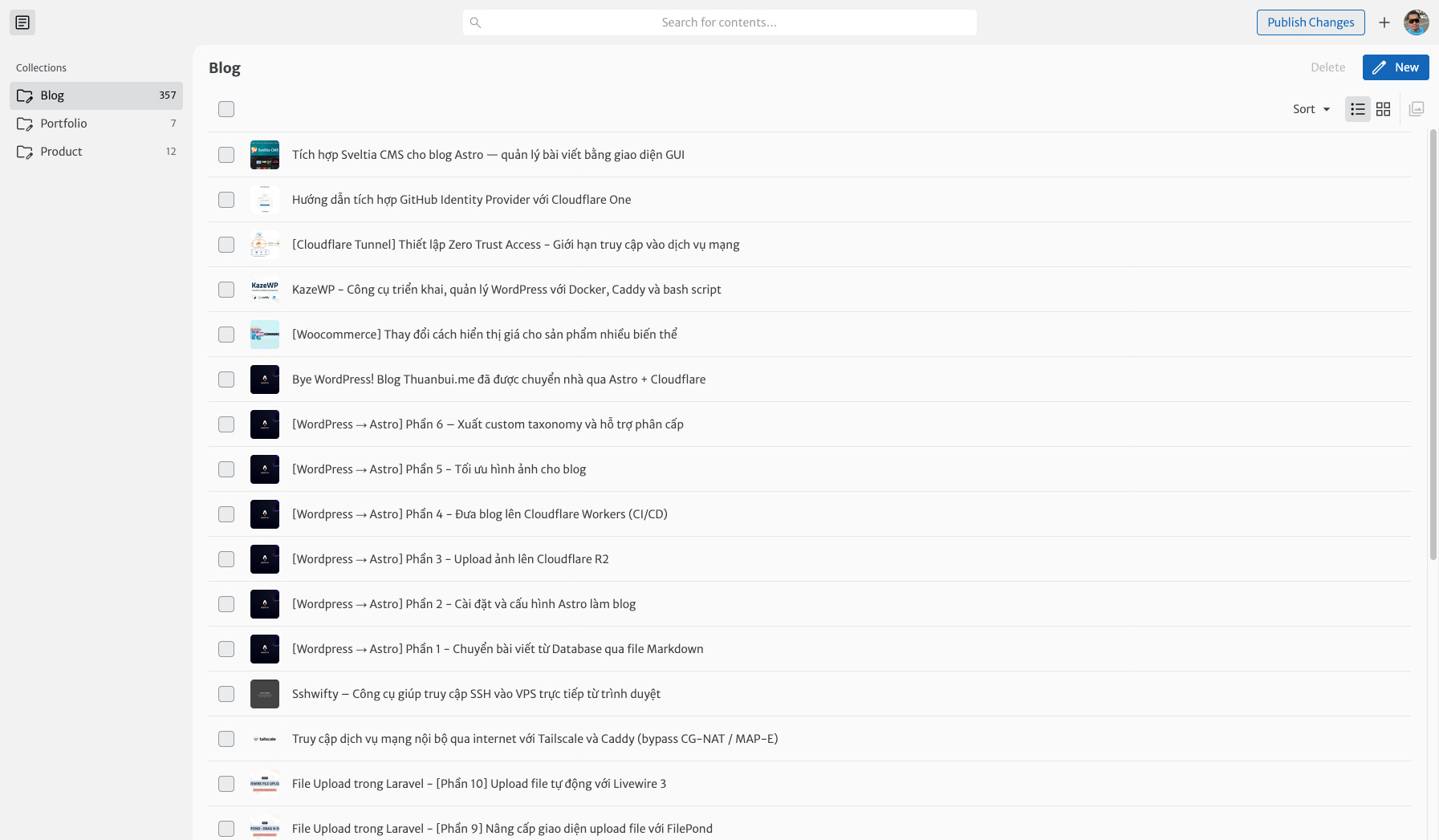This screenshot has height=840, width=1439.
Task: Click thumbnail of Bye WordPress post
Action: pyautogui.click(x=265, y=379)
